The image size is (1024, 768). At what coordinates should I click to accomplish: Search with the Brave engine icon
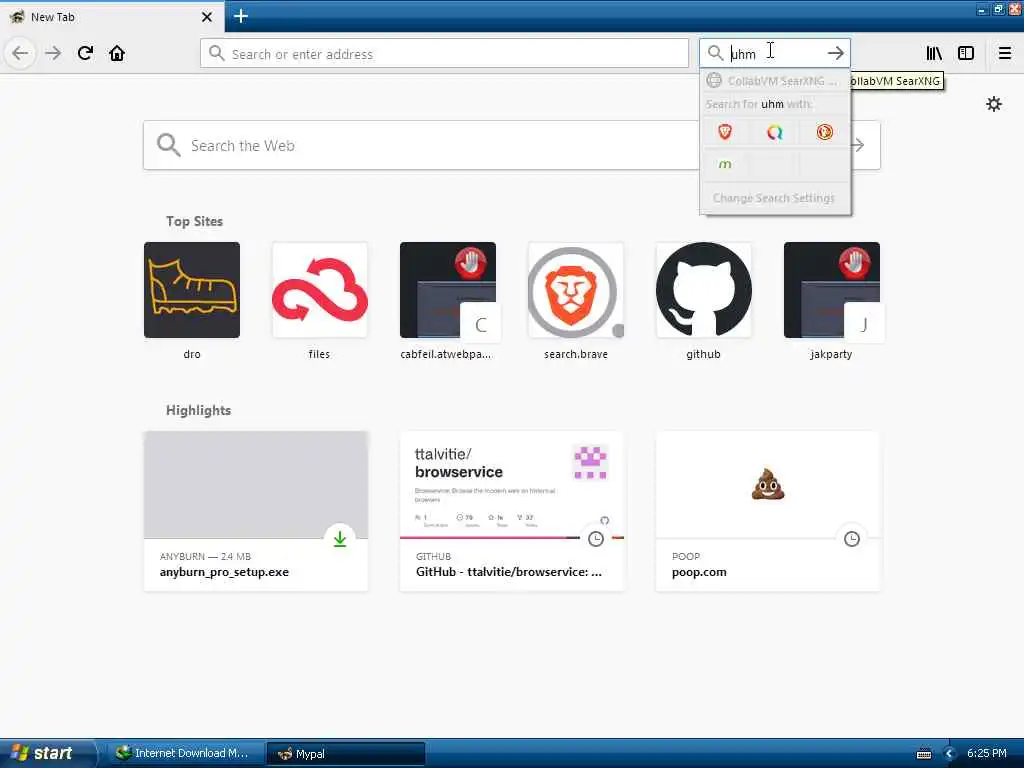725,133
